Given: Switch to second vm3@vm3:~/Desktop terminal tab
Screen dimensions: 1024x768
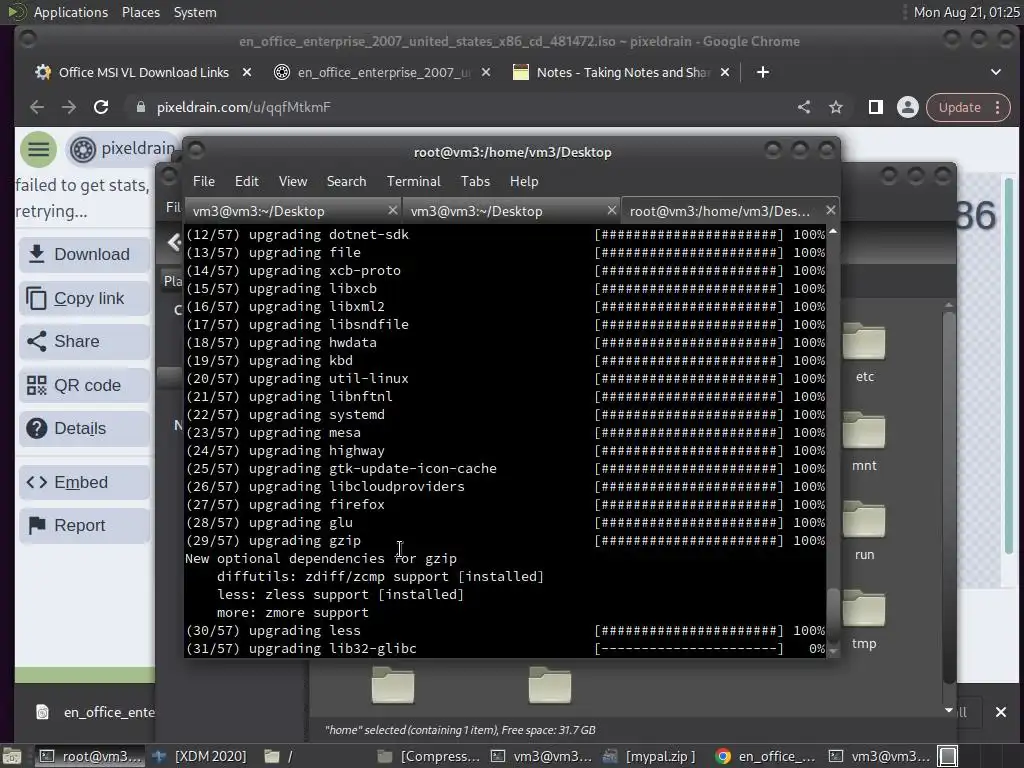Looking at the screenshot, I should [511, 211].
